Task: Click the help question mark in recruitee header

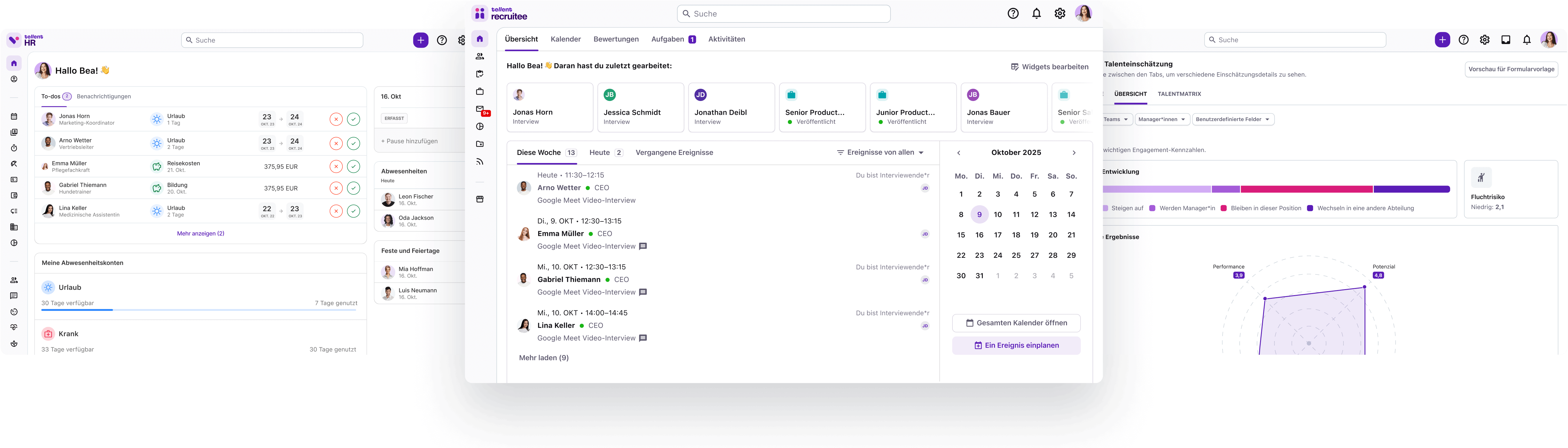Action: (1013, 13)
